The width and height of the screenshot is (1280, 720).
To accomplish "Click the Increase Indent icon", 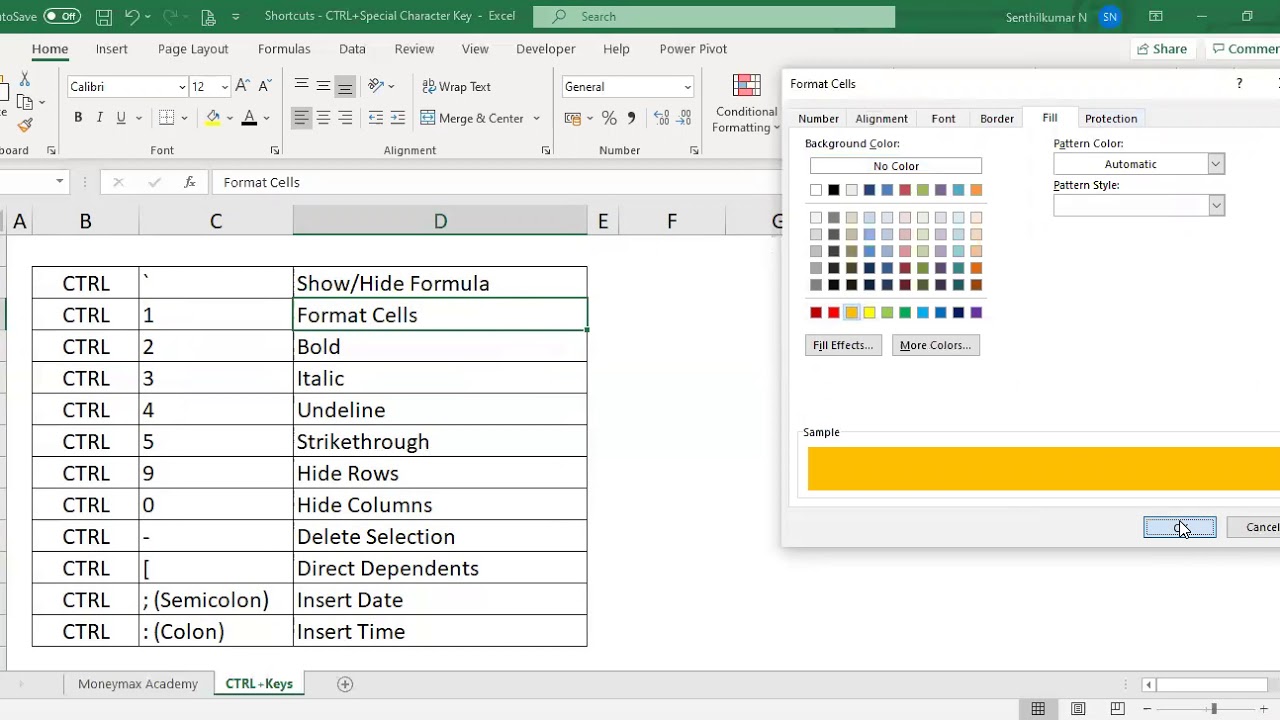I will click(x=397, y=118).
